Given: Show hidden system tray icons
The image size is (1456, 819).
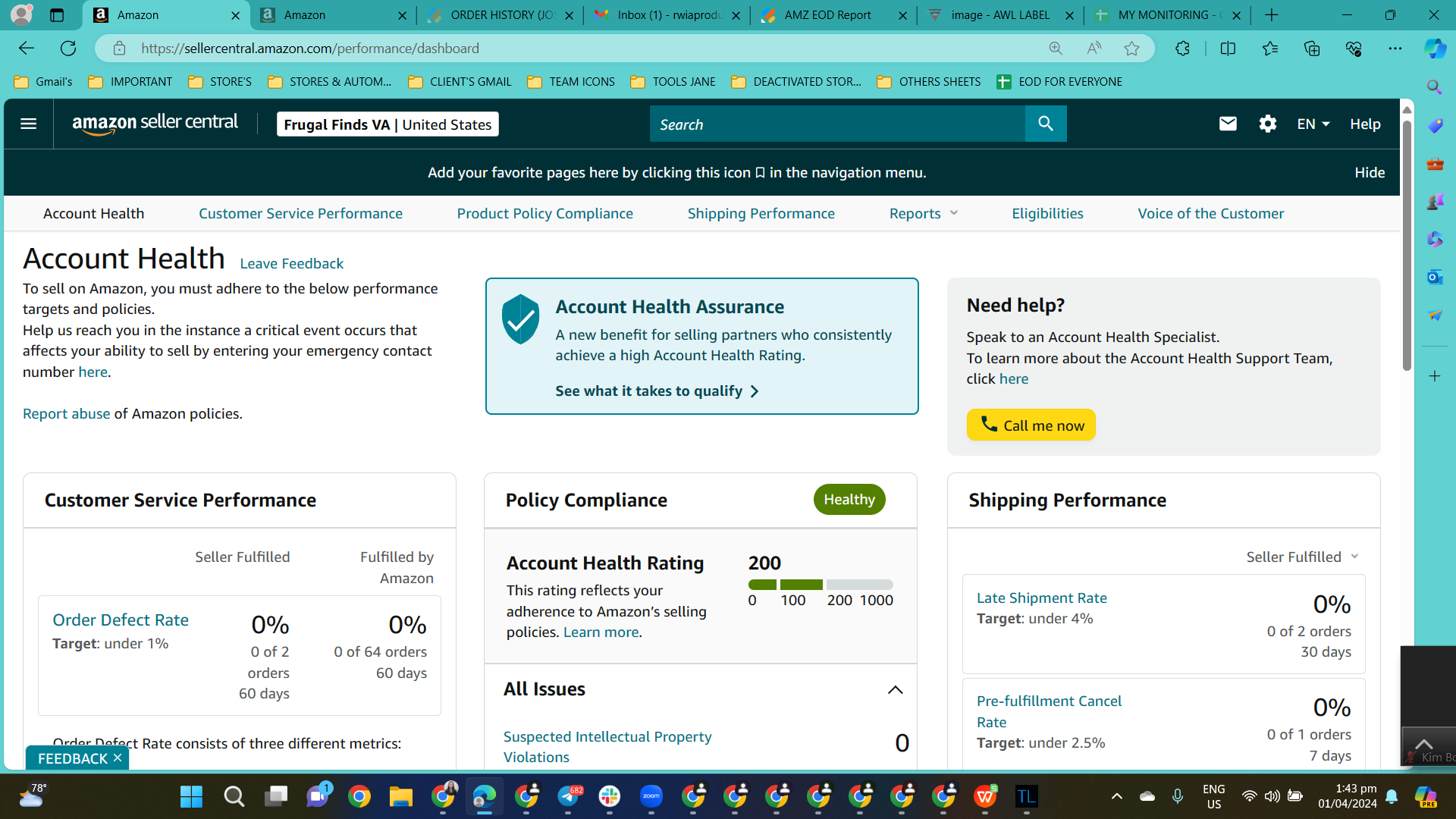Looking at the screenshot, I should coord(1116,796).
